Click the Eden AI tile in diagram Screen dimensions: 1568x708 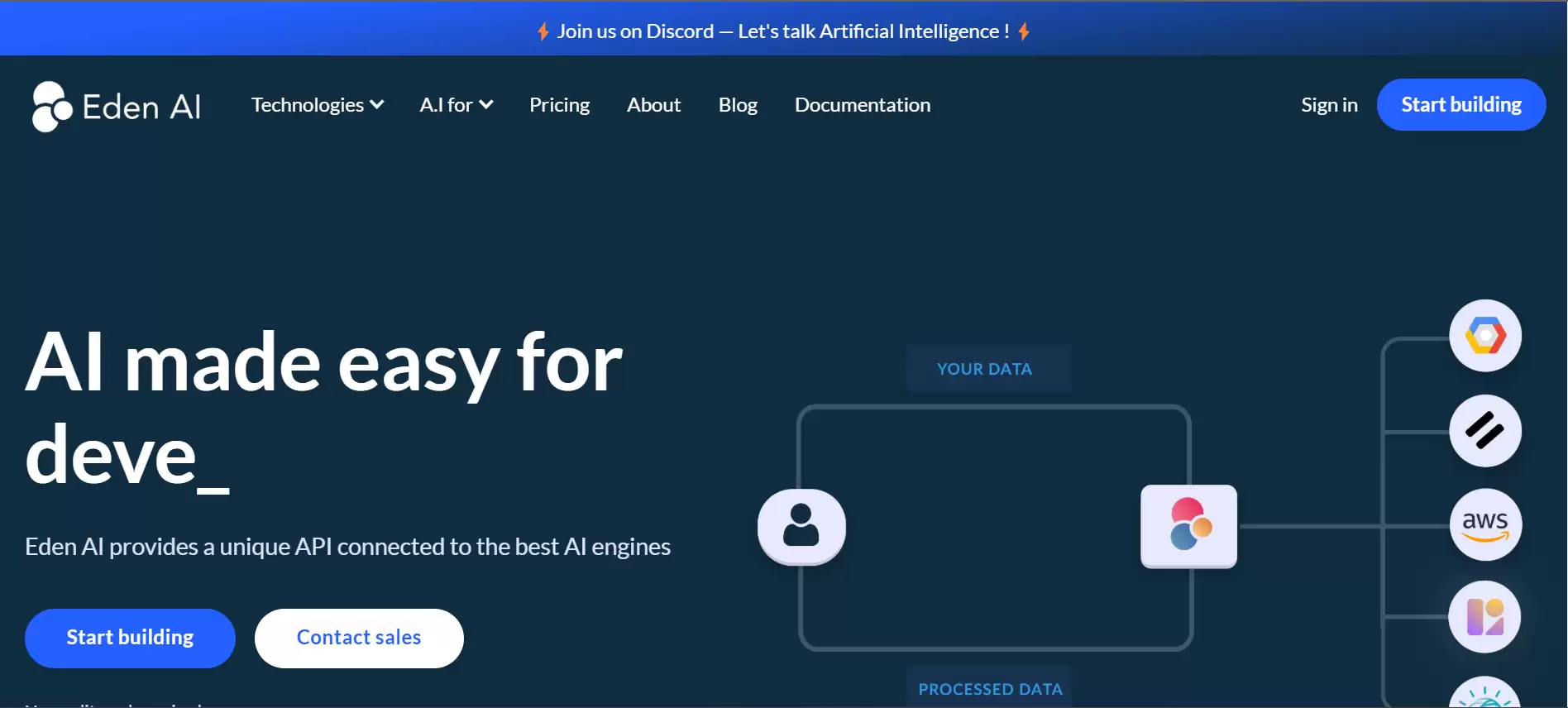[1188, 526]
